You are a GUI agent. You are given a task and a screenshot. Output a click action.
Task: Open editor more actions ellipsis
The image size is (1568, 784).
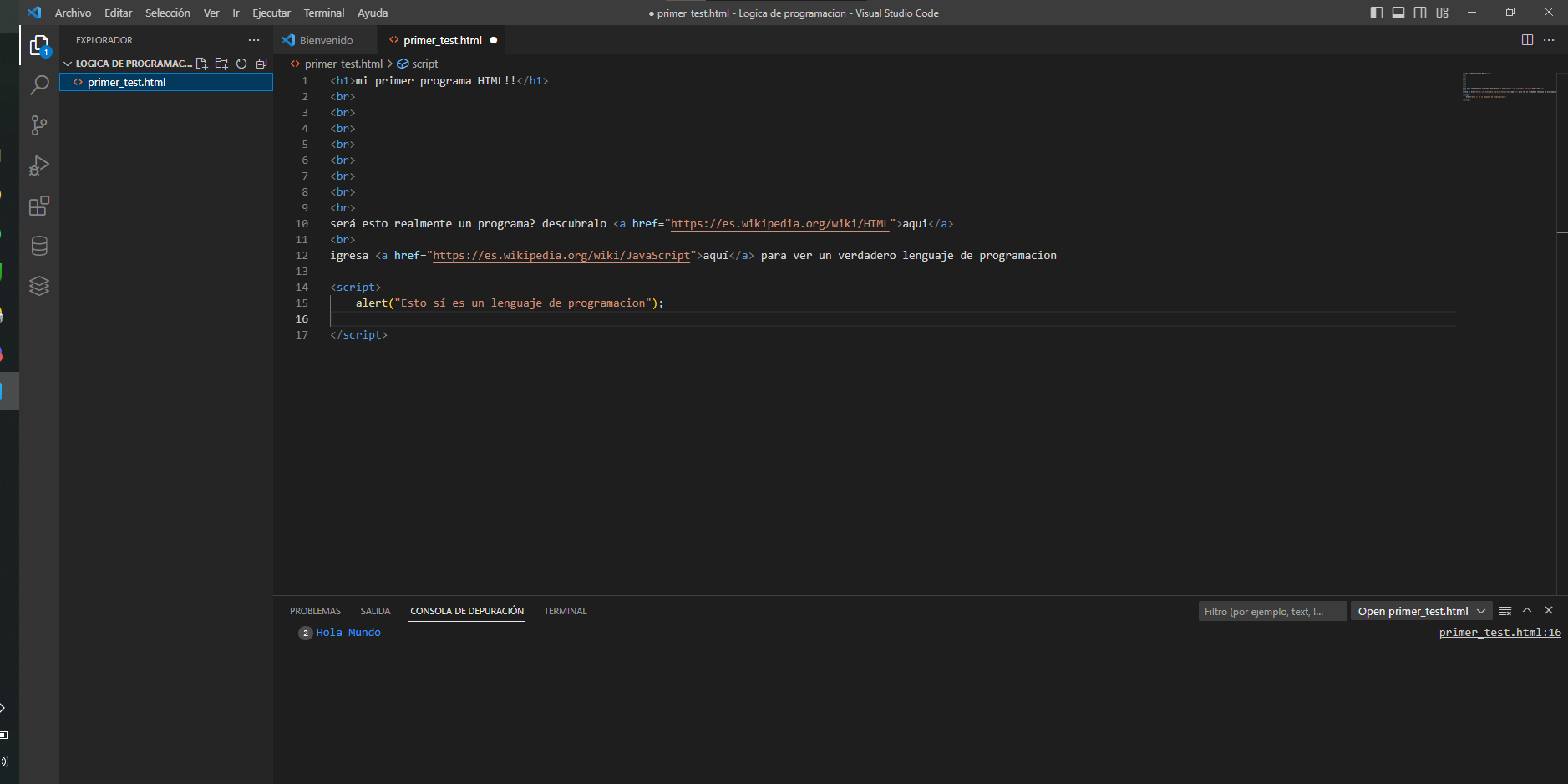point(1549,40)
